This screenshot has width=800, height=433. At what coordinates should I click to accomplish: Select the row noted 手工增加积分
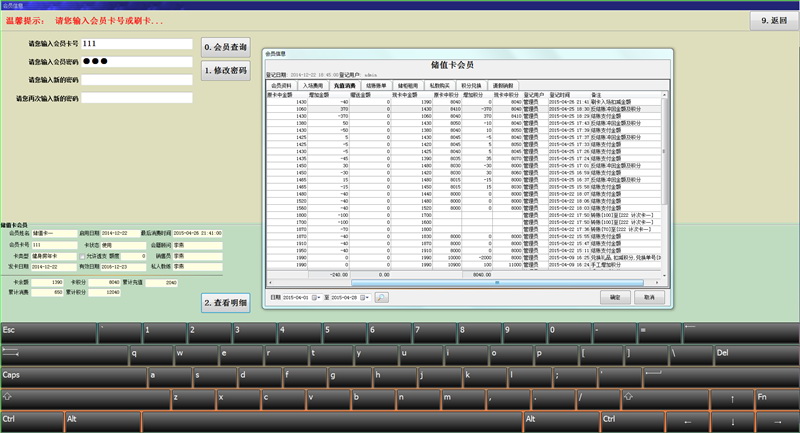(463, 265)
